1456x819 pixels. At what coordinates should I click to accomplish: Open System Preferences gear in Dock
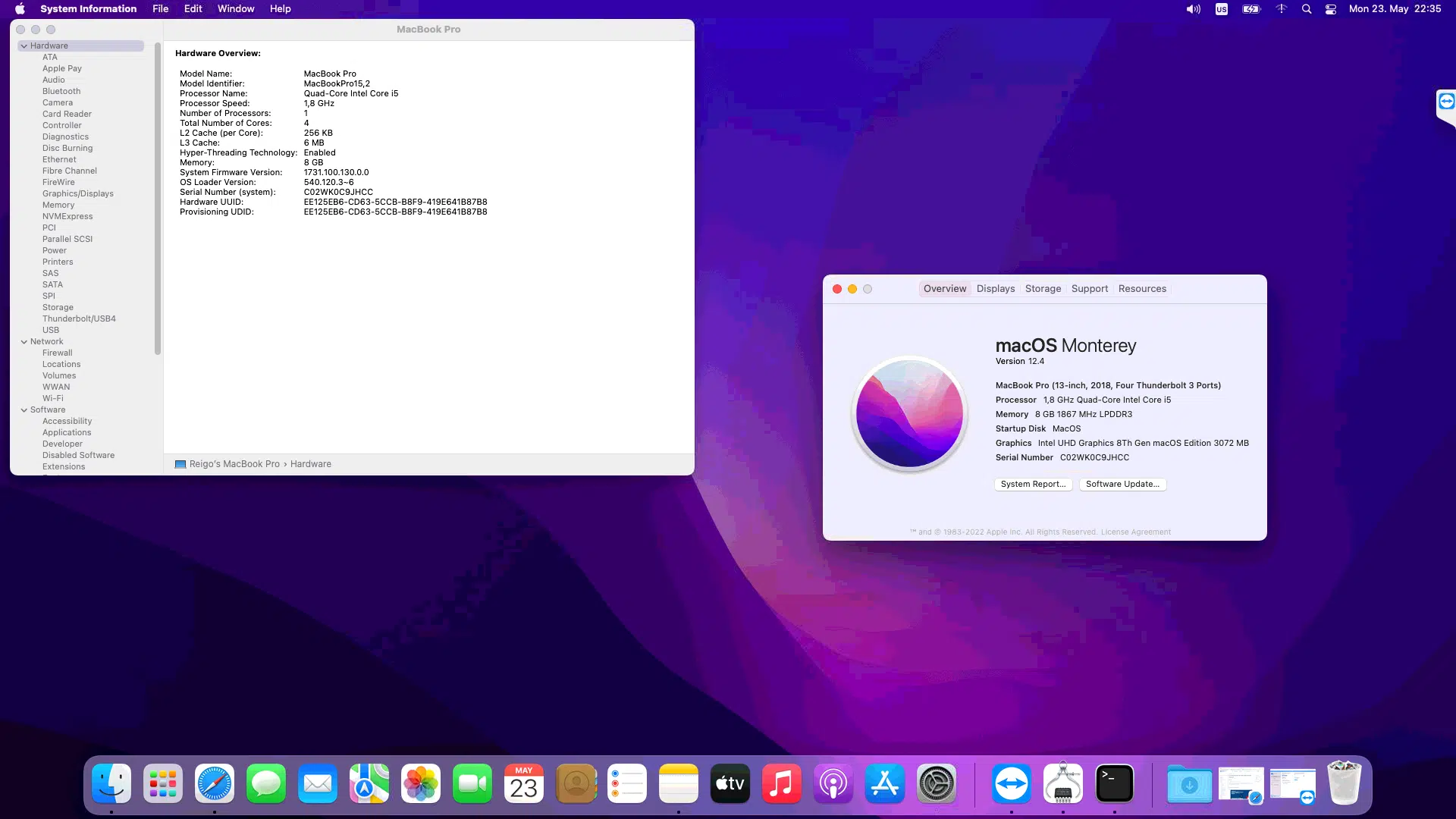coord(937,783)
